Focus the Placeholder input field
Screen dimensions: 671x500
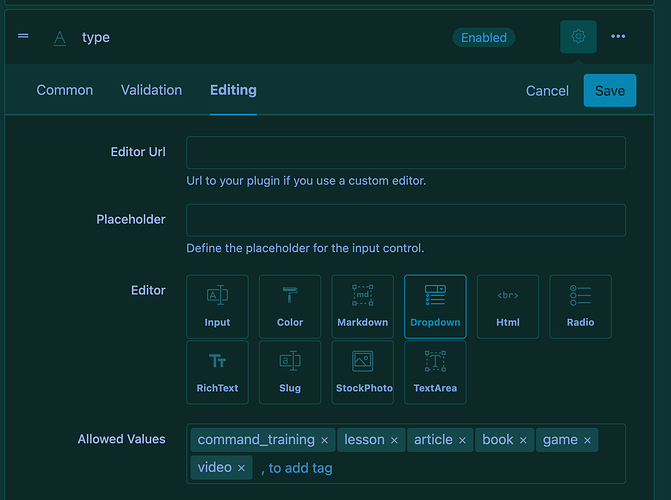[x=406, y=220]
